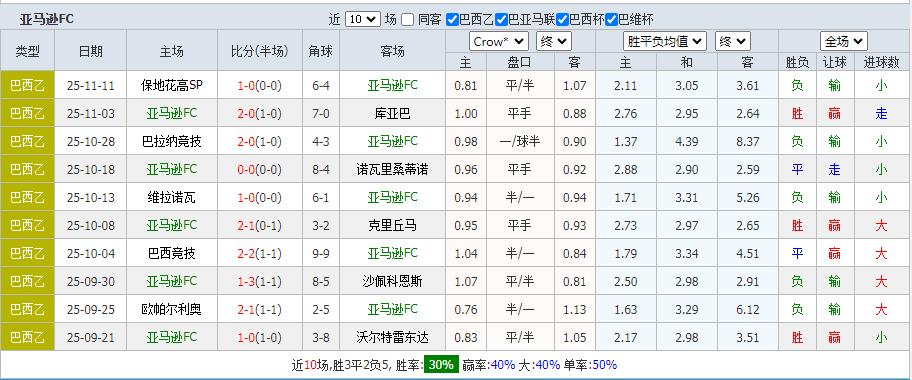Screen dimensions: 912x380
Task: Click the draw odds value 4.39
Action: [x=687, y=141]
